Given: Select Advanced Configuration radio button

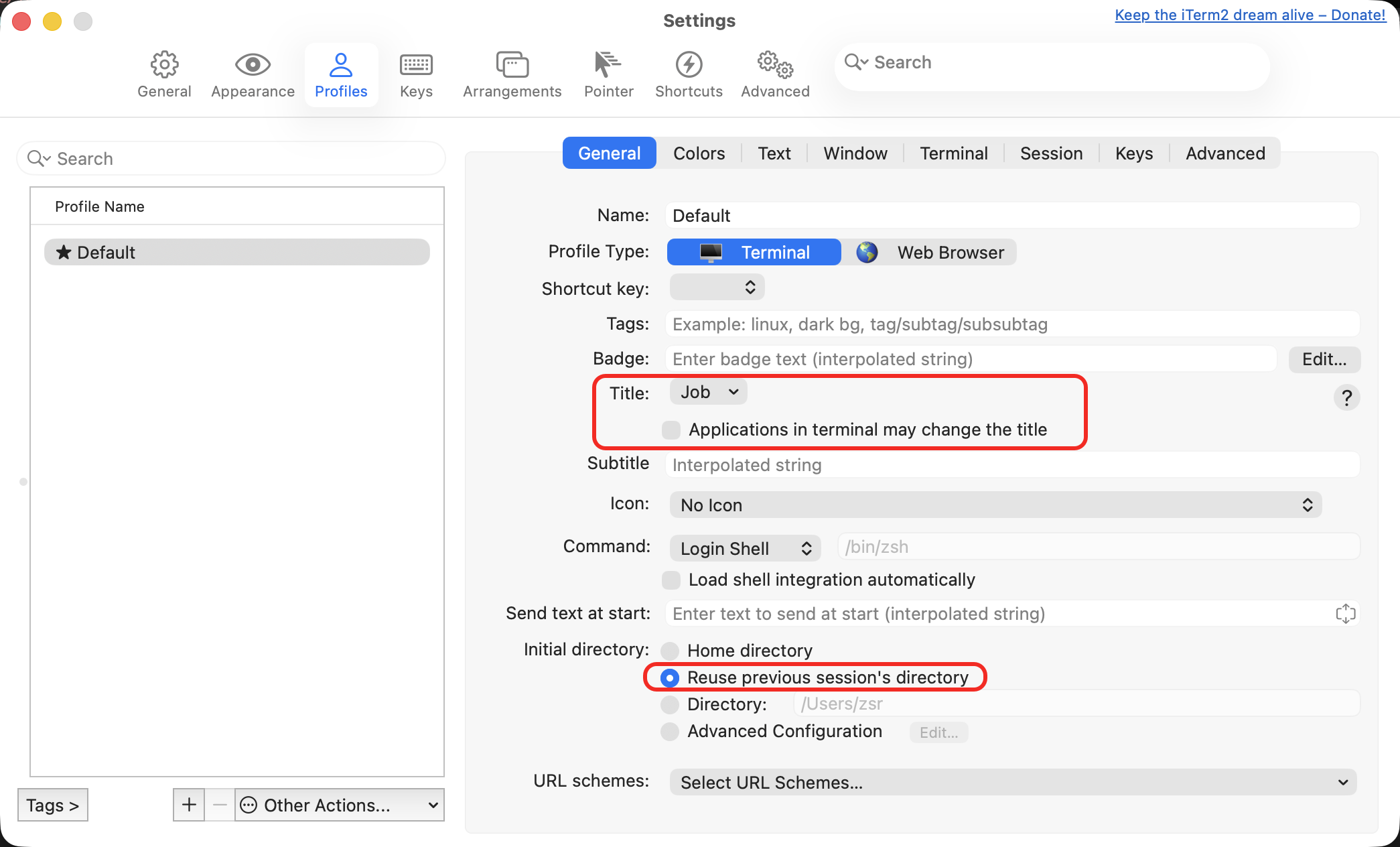Looking at the screenshot, I should click(670, 731).
